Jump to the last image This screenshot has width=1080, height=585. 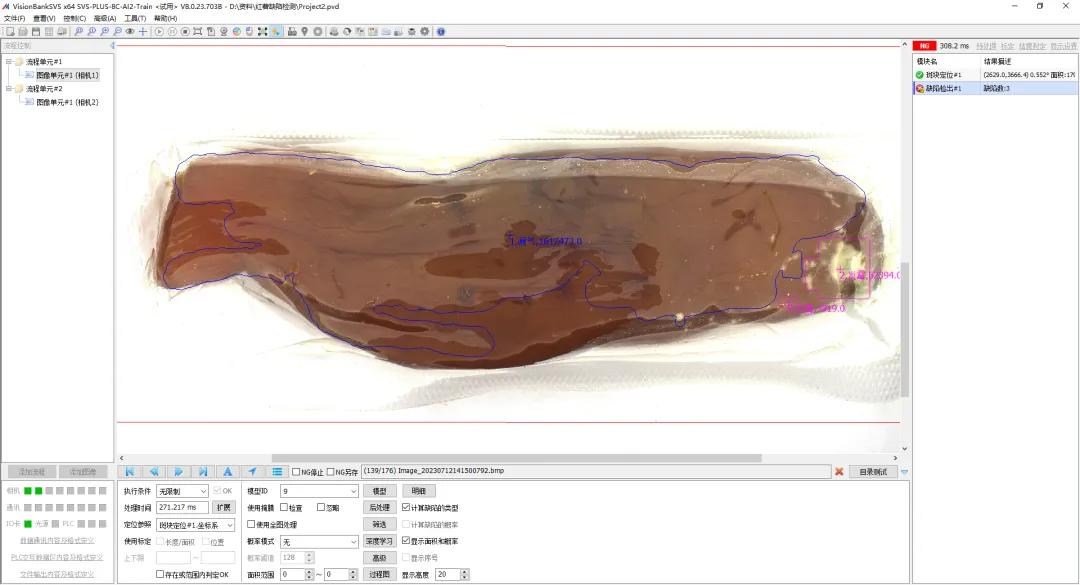(x=203, y=472)
